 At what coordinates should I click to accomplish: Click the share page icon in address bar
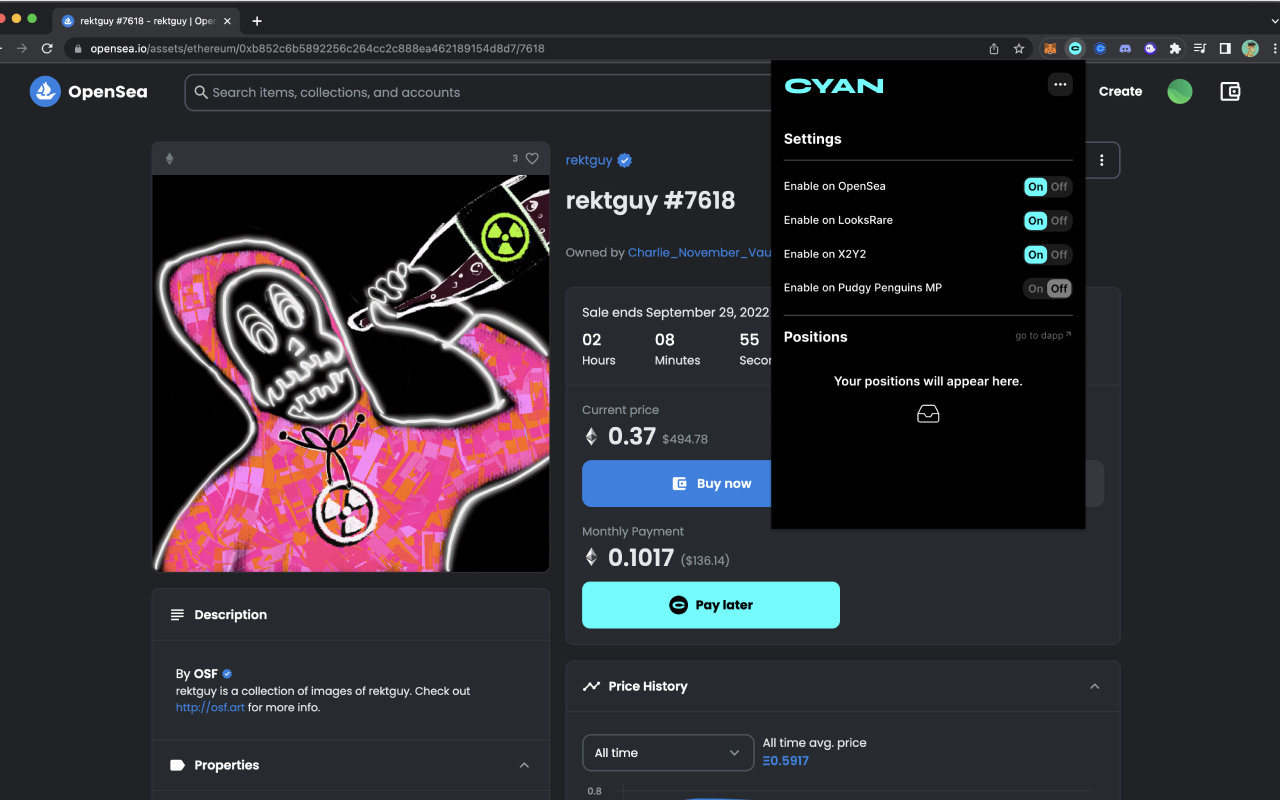point(994,48)
